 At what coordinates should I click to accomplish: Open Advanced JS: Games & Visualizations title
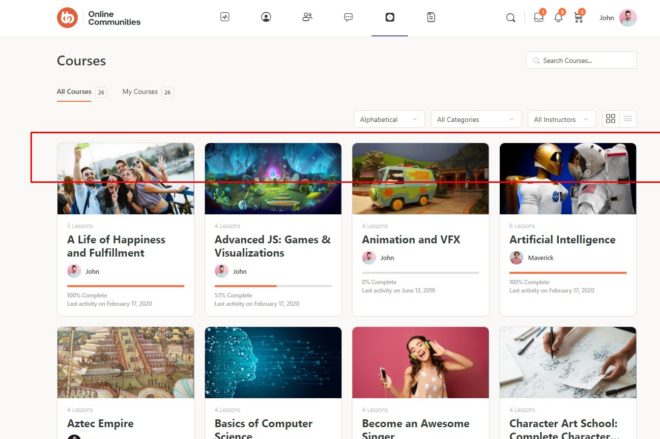click(x=272, y=246)
